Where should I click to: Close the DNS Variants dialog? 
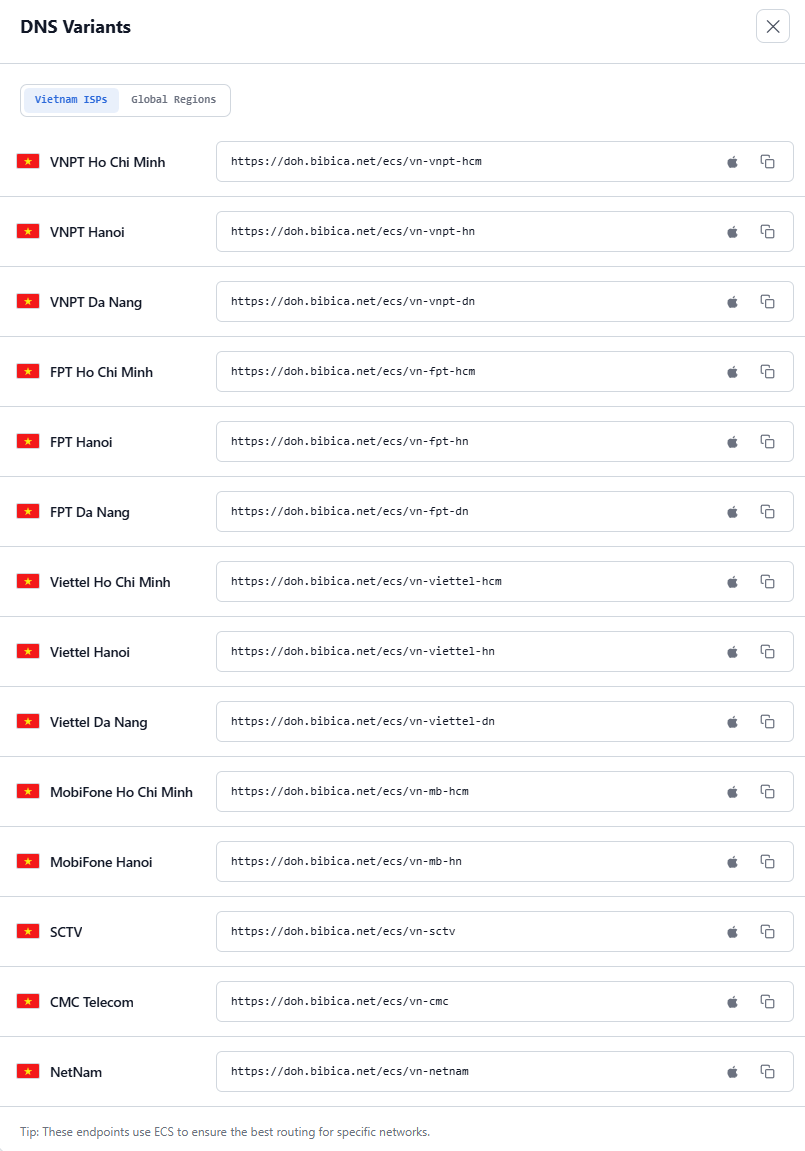point(773,26)
